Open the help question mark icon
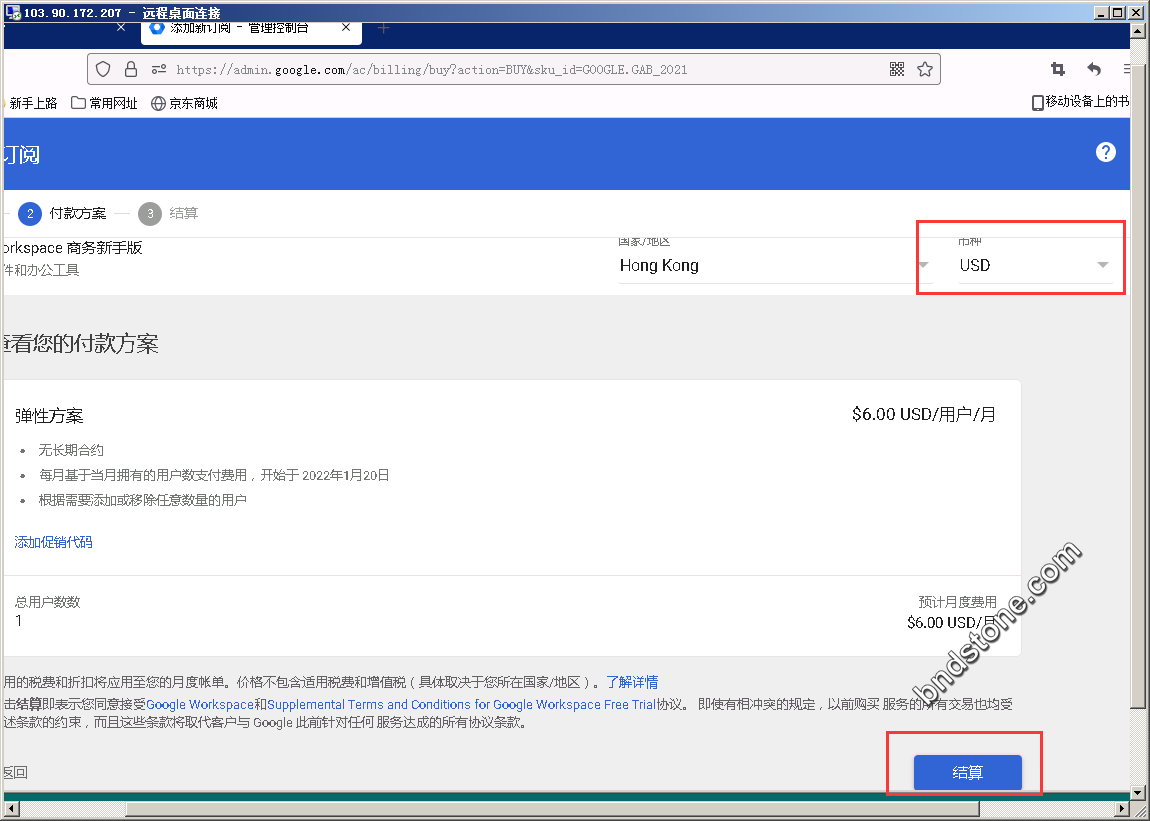1150x821 pixels. [1105, 152]
